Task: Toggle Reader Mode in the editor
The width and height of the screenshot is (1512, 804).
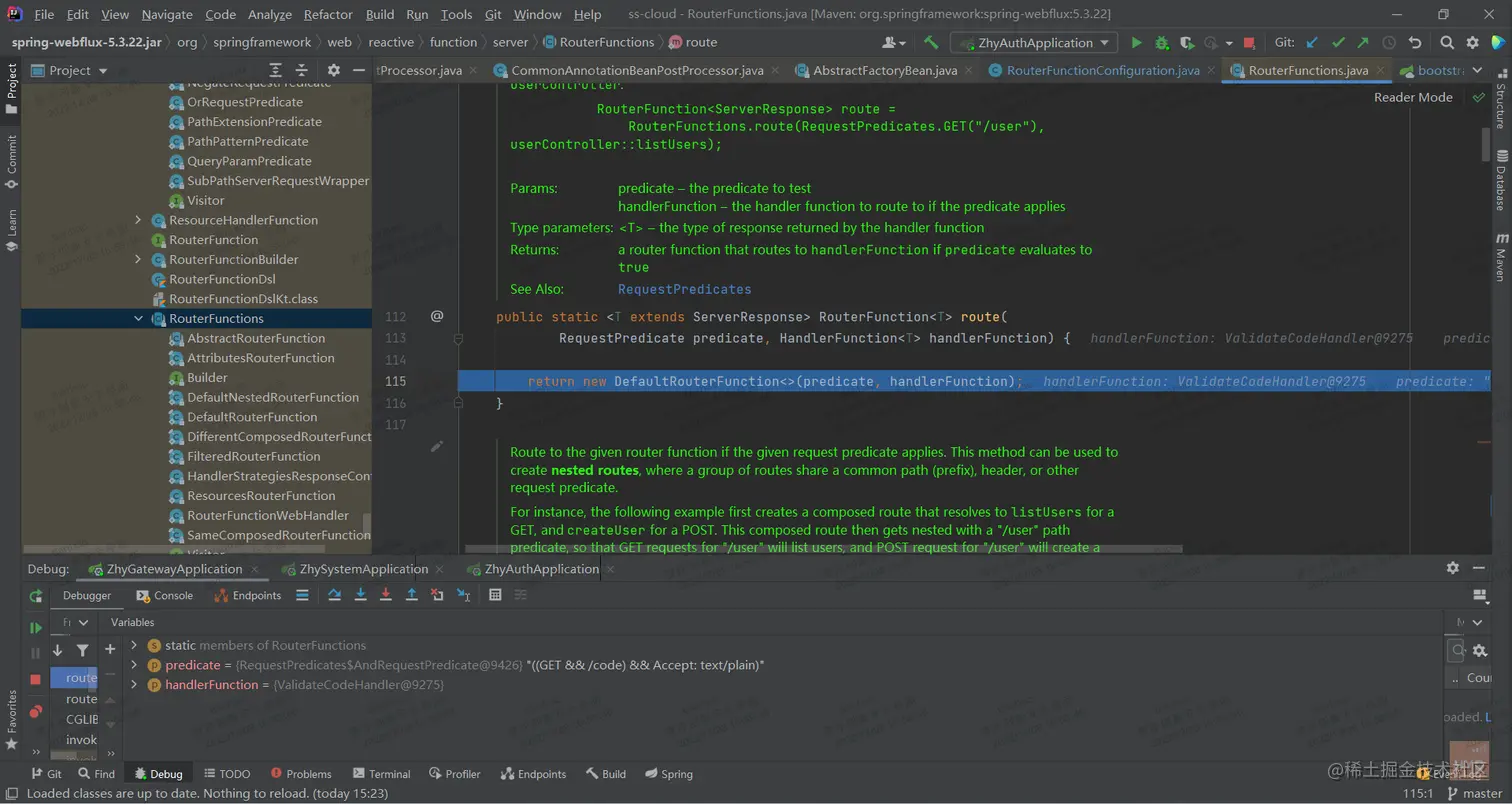Action: click(x=1413, y=97)
